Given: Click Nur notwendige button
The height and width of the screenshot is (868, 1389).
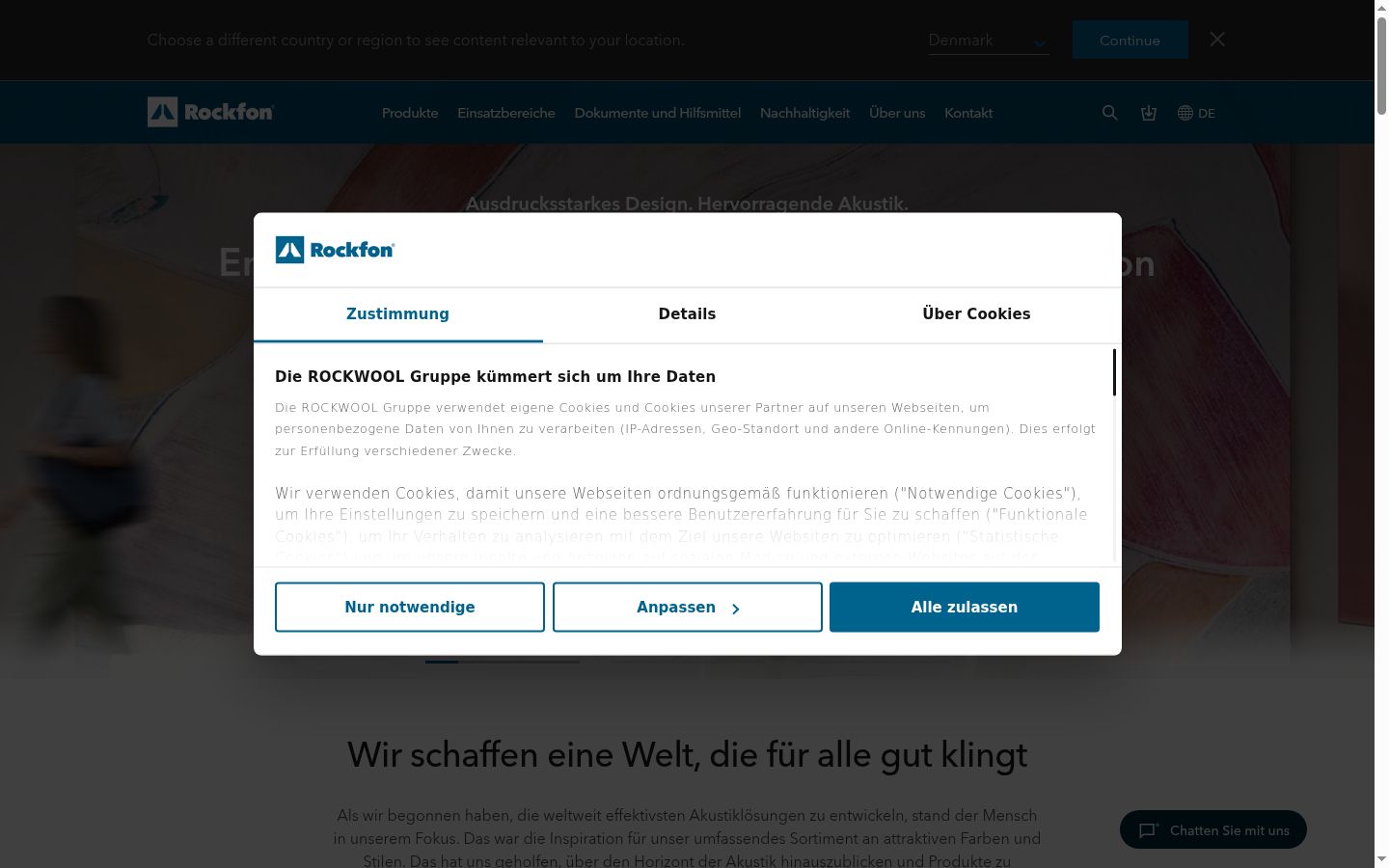Looking at the screenshot, I should coord(410,607).
